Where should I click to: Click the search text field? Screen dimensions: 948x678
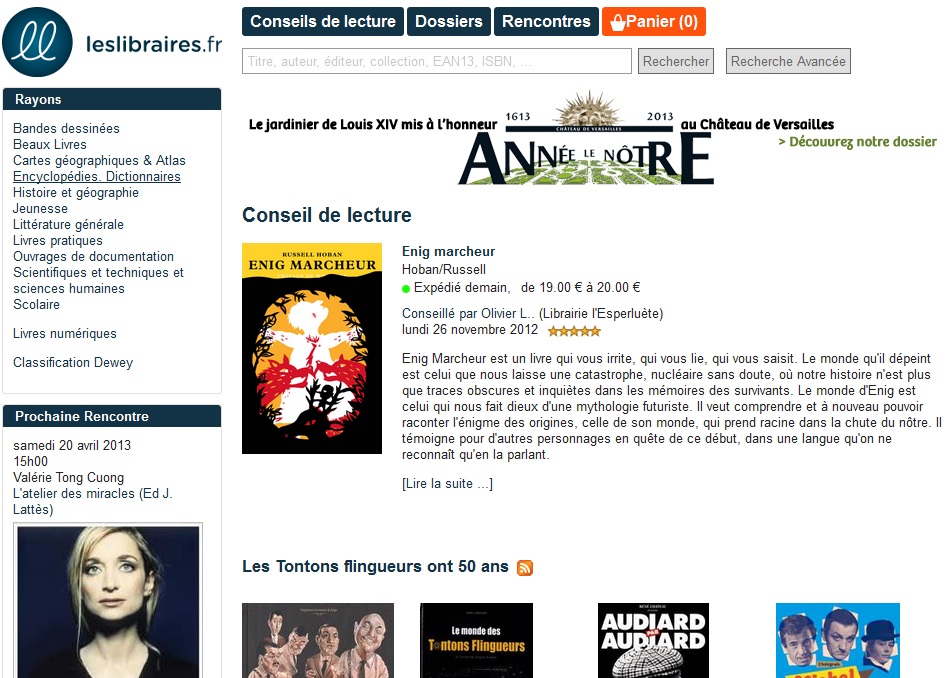click(x=437, y=61)
